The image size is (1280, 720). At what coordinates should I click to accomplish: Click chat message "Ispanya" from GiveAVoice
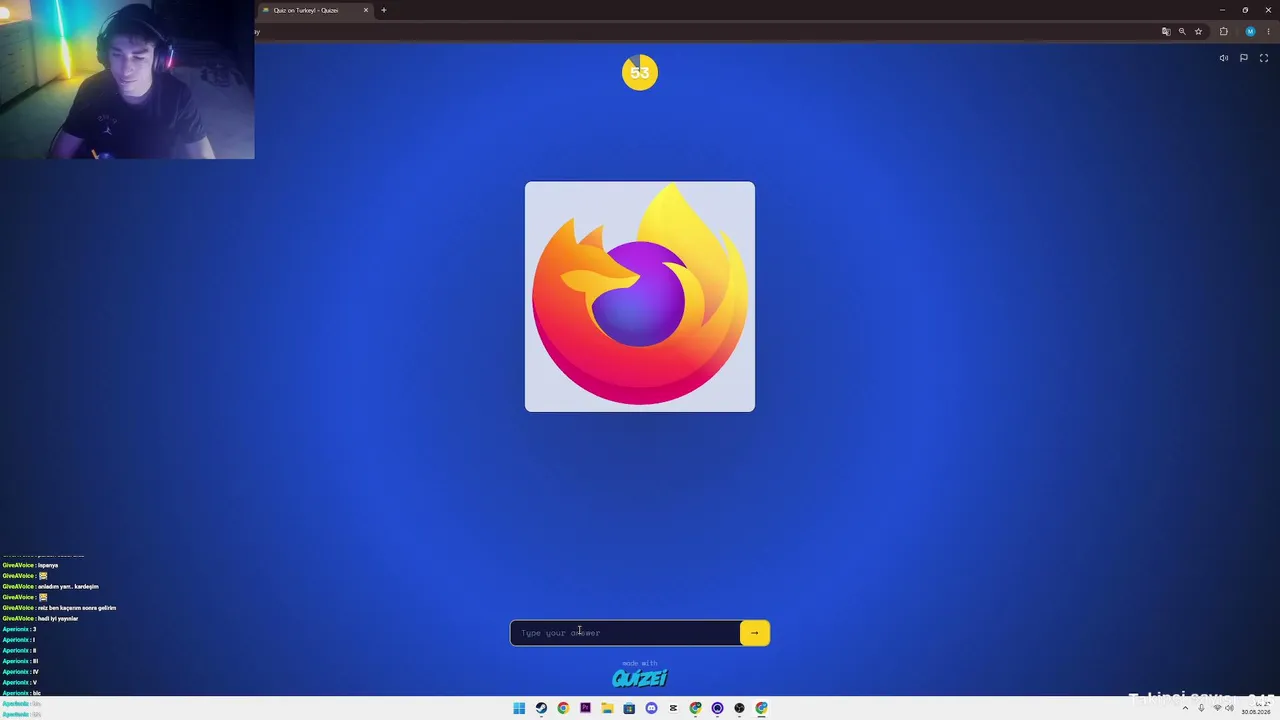point(48,566)
